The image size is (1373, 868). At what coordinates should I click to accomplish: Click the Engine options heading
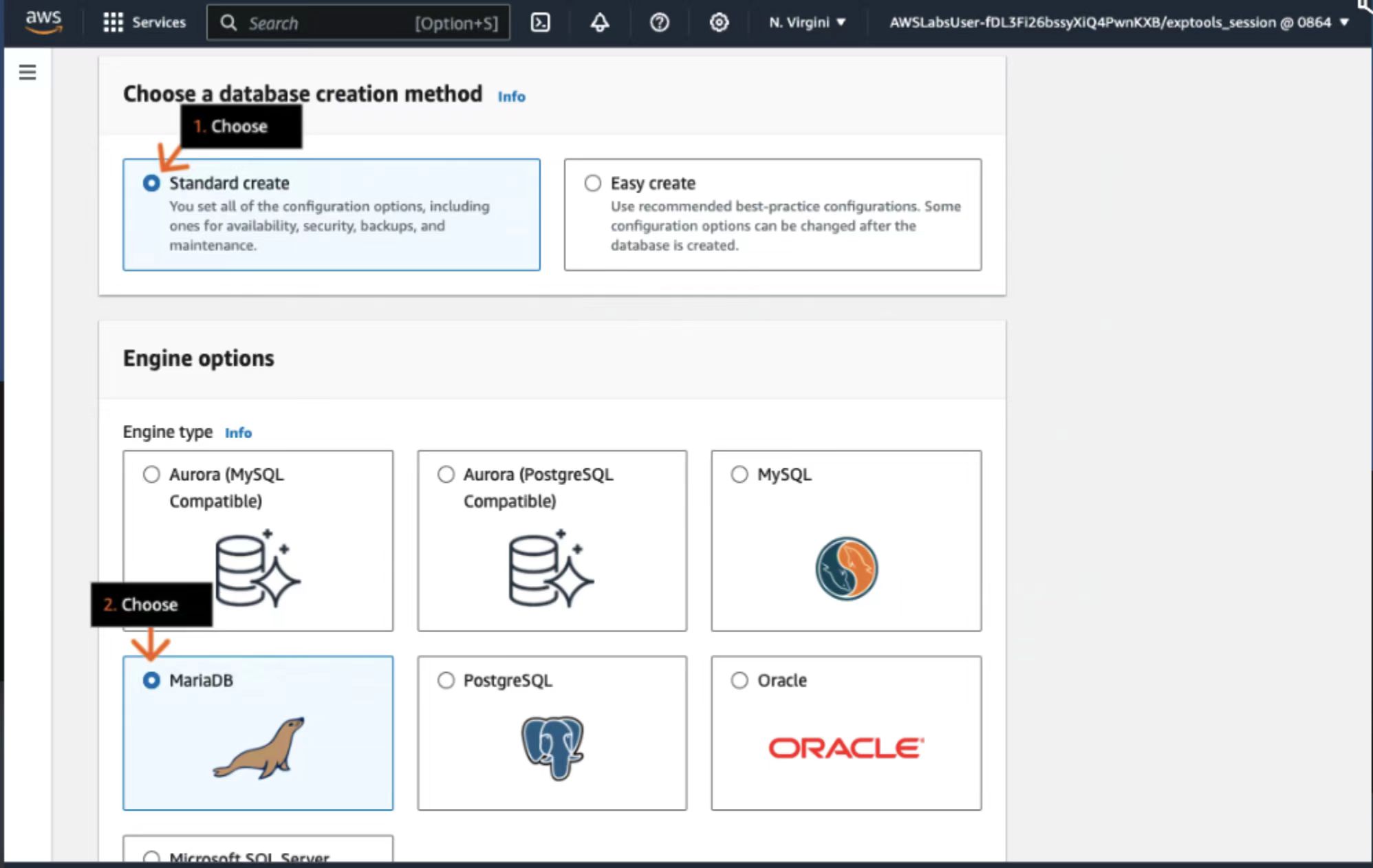(198, 358)
